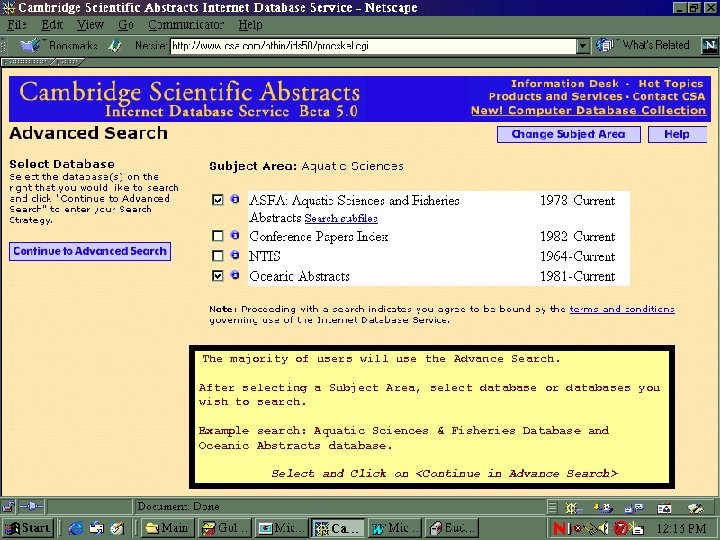This screenshot has width=720, height=540.
Task: Open the View menu
Action: click(90, 25)
